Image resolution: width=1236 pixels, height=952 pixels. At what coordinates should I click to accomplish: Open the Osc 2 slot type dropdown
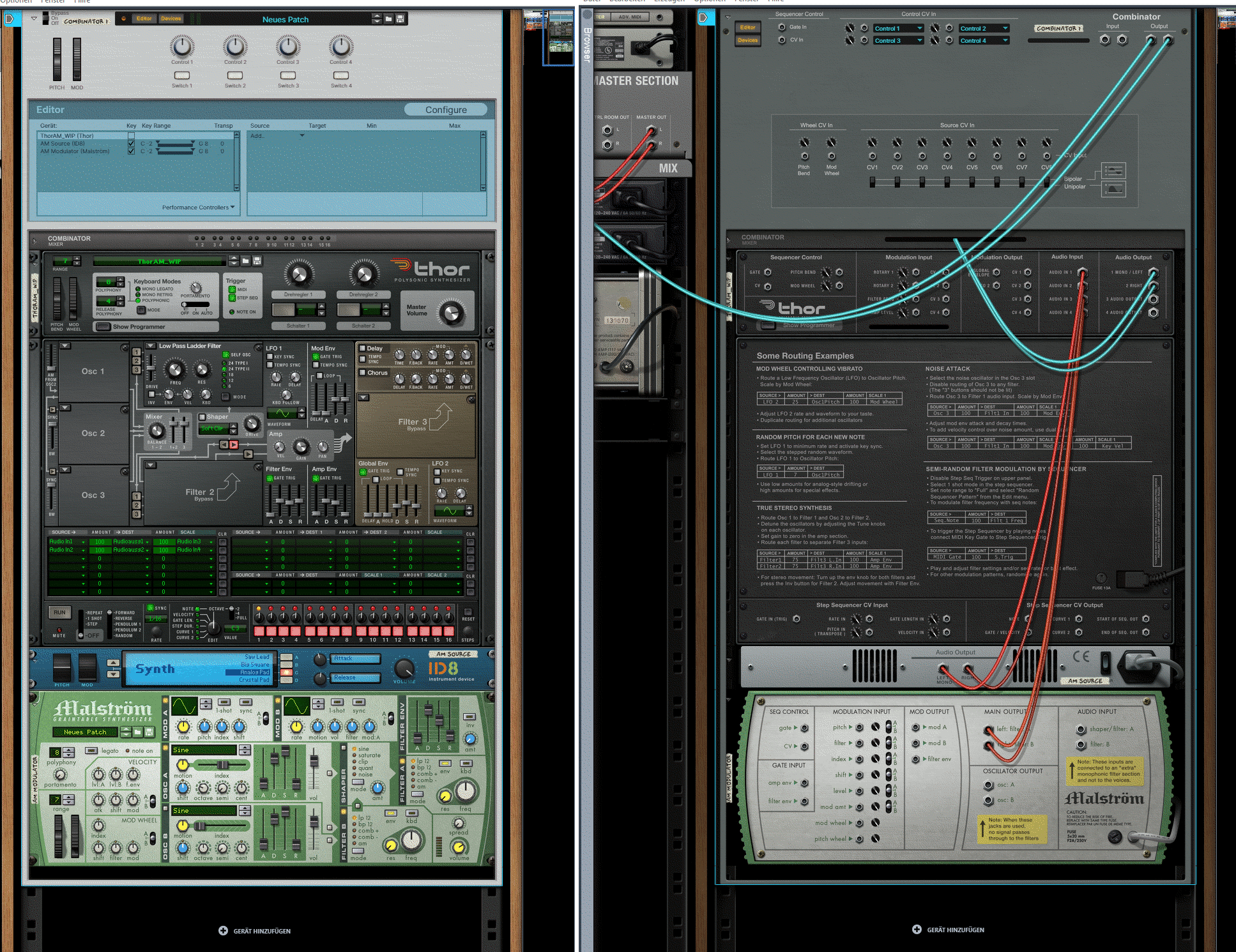pos(65,407)
